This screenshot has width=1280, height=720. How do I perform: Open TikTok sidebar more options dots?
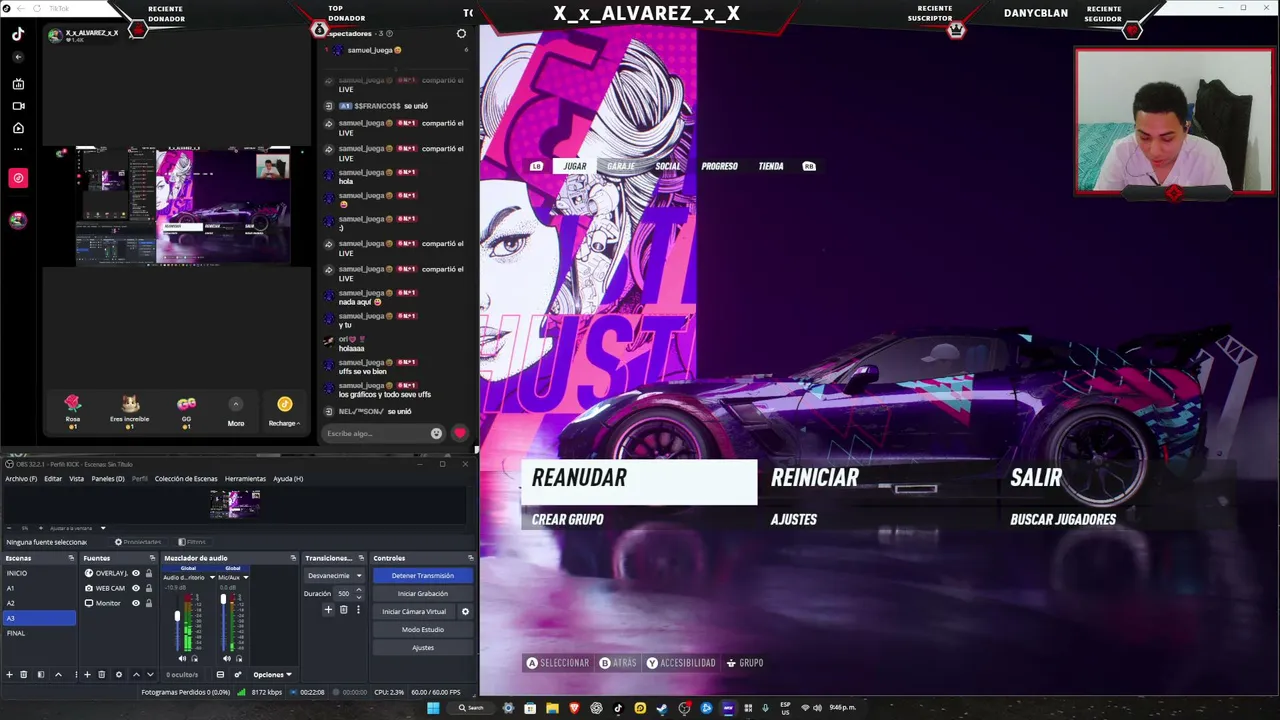pyautogui.click(x=18, y=149)
